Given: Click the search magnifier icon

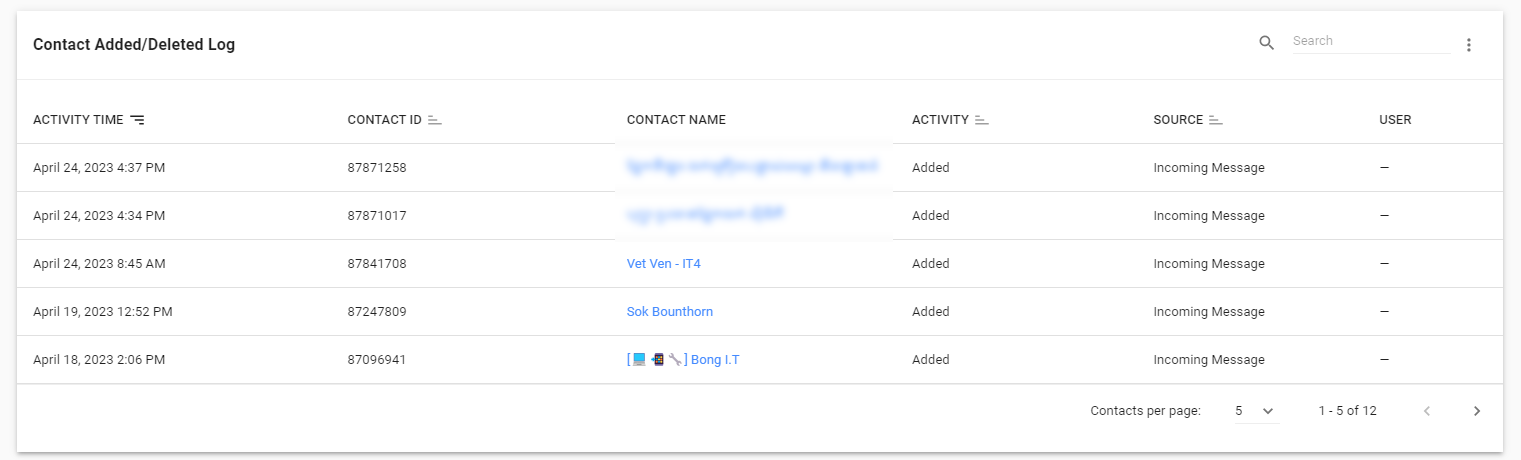Looking at the screenshot, I should [x=1266, y=42].
